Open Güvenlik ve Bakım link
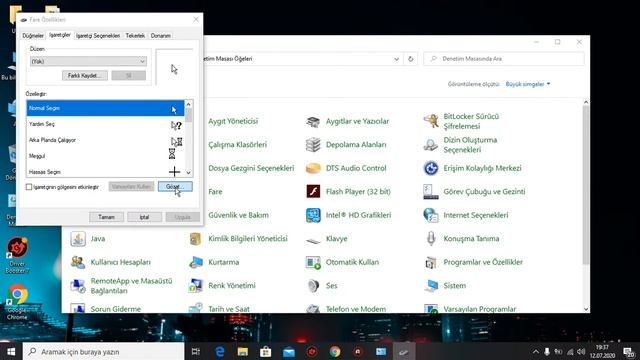640x360 pixels. (238, 215)
